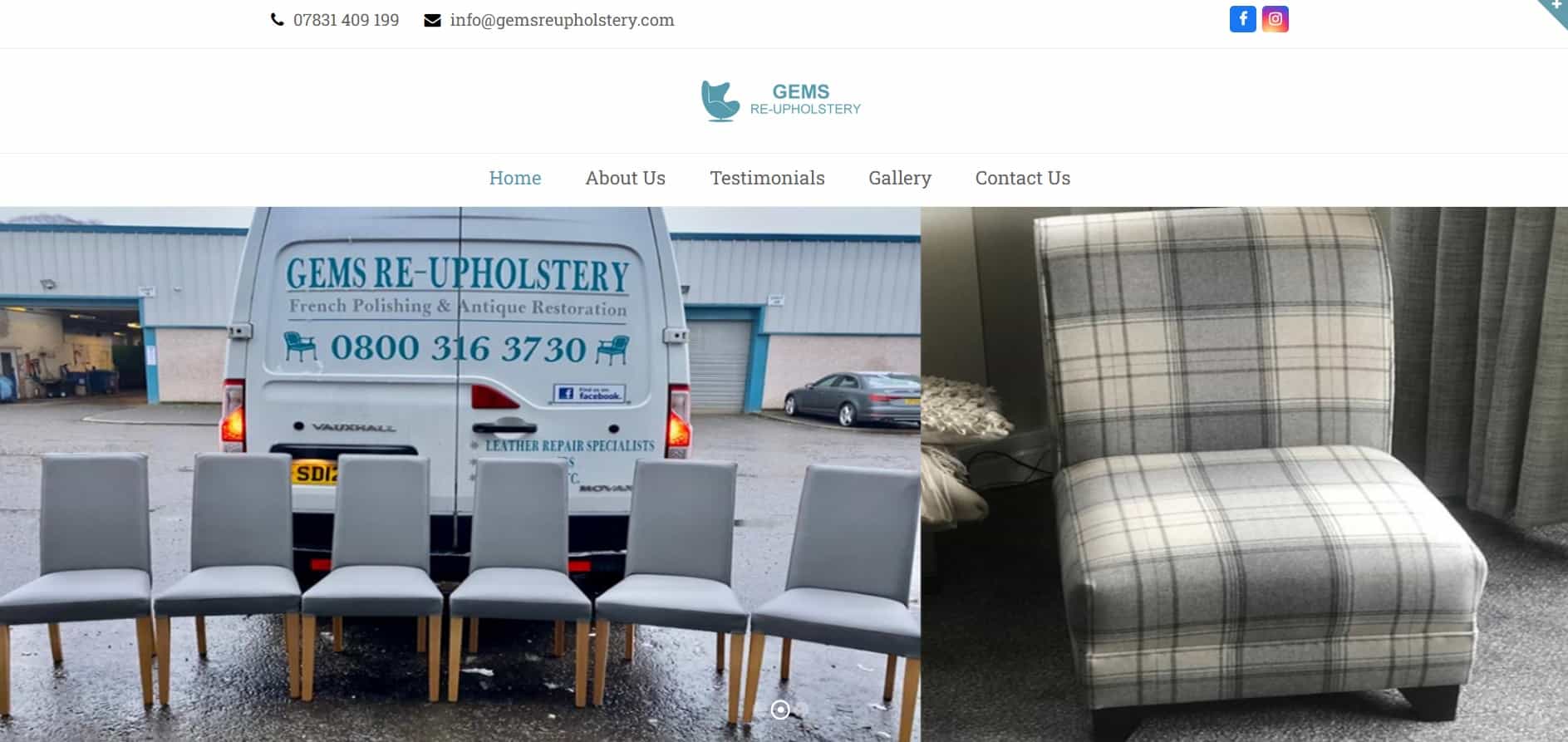Click the chair graphic before 0800 van number
This screenshot has width=1568, height=742.
[x=300, y=345]
